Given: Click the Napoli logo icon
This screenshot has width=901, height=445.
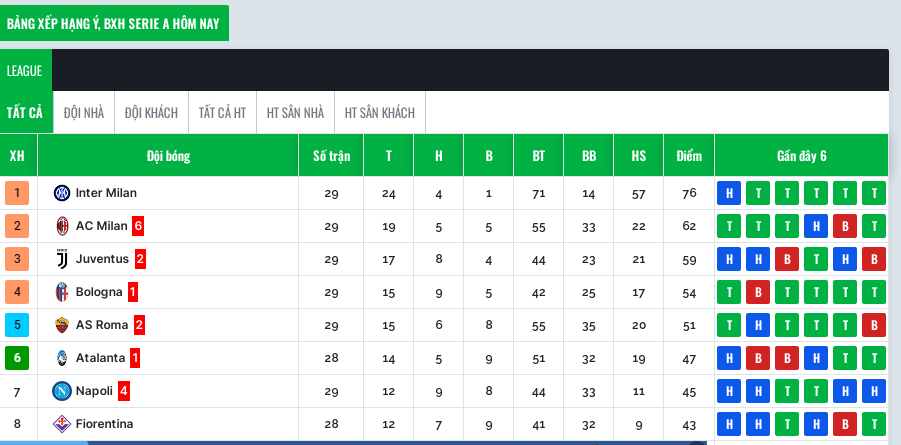Looking at the screenshot, I should pos(61,391).
